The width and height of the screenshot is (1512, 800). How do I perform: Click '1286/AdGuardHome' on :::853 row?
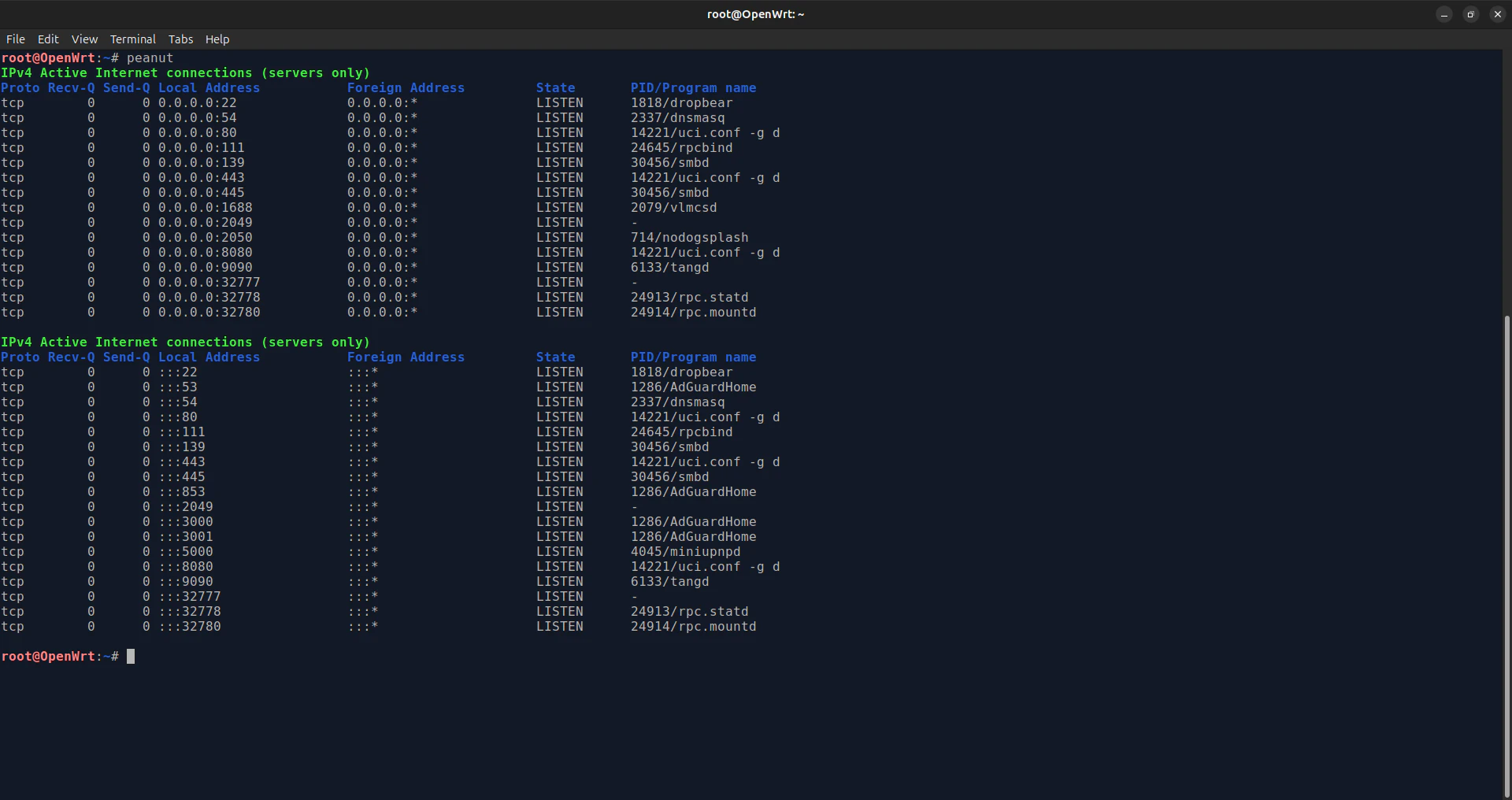point(694,492)
